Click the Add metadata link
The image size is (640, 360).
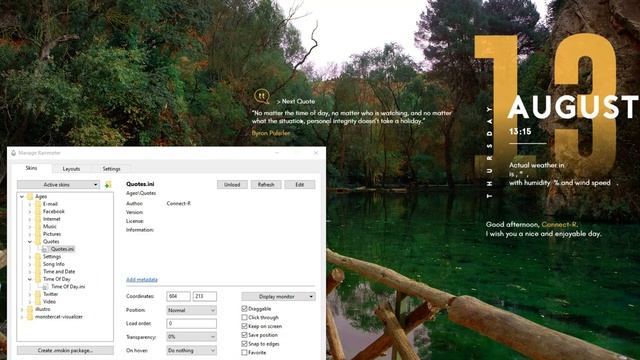point(142,280)
